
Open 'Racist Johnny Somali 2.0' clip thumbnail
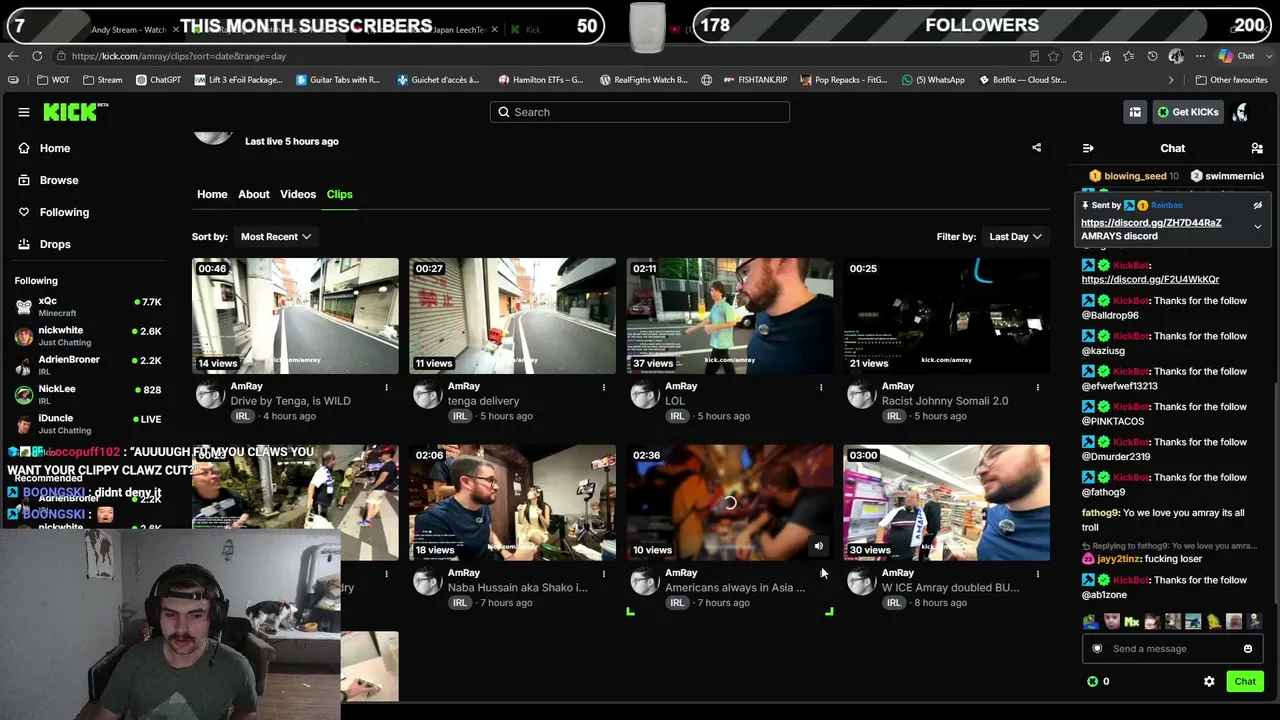tap(947, 316)
